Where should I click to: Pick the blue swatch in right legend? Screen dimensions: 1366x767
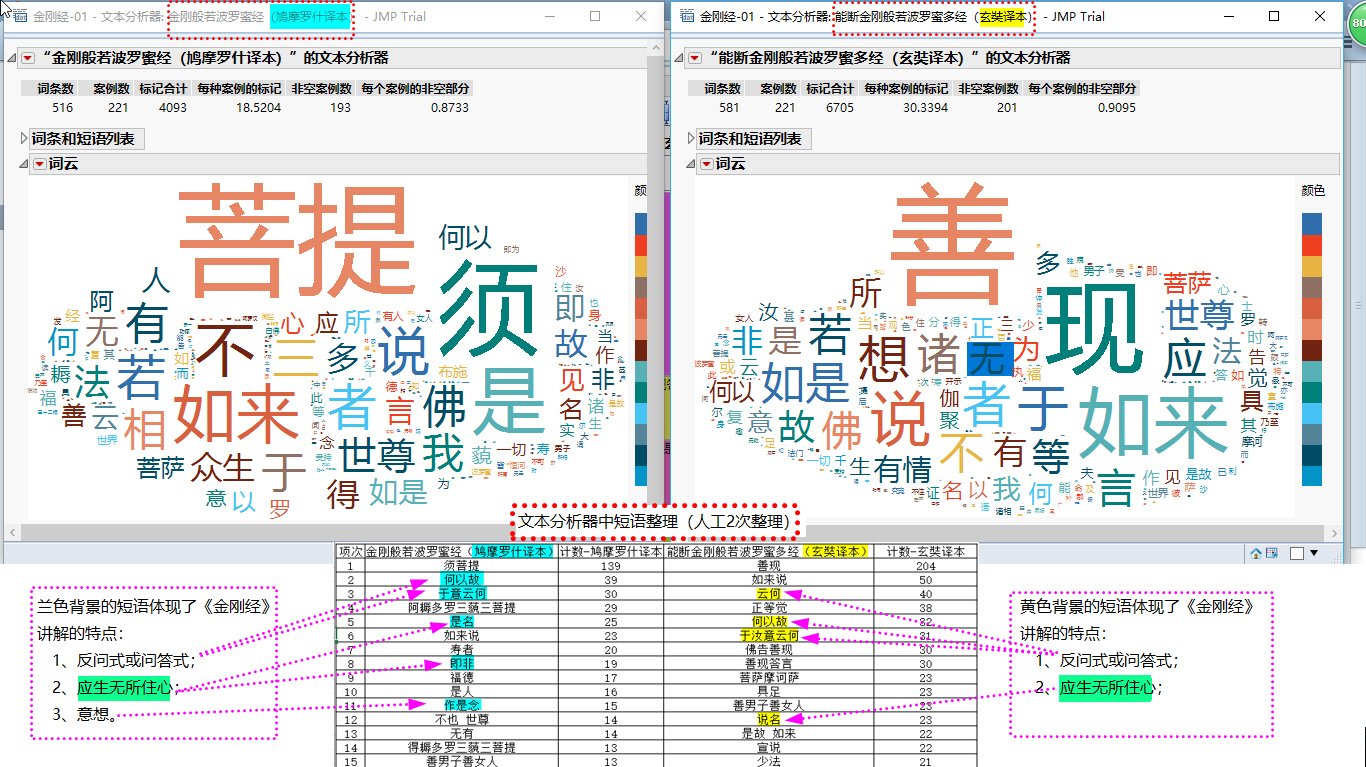[1311, 224]
